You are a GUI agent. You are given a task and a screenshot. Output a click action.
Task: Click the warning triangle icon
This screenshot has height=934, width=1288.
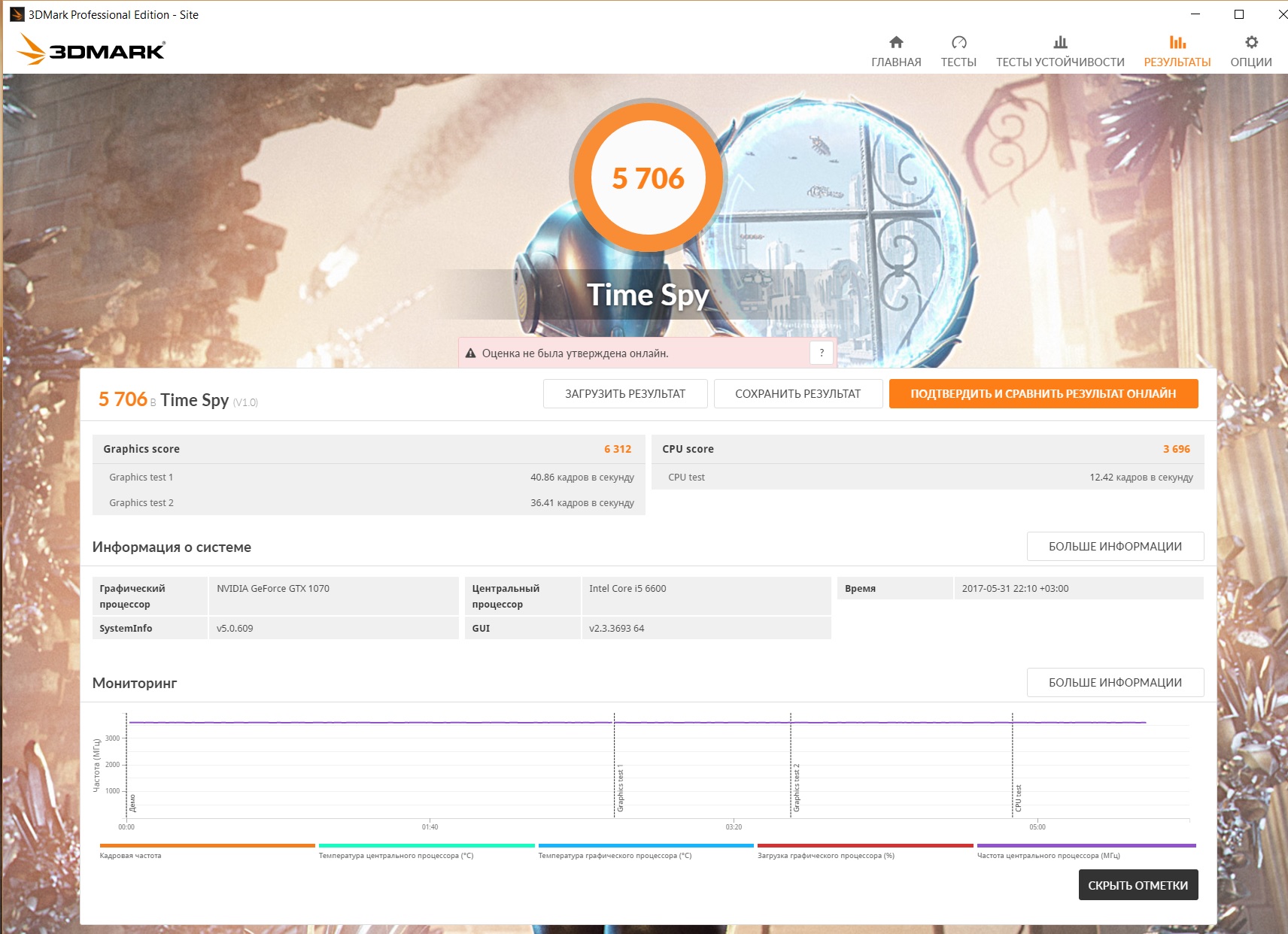[471, 353]
